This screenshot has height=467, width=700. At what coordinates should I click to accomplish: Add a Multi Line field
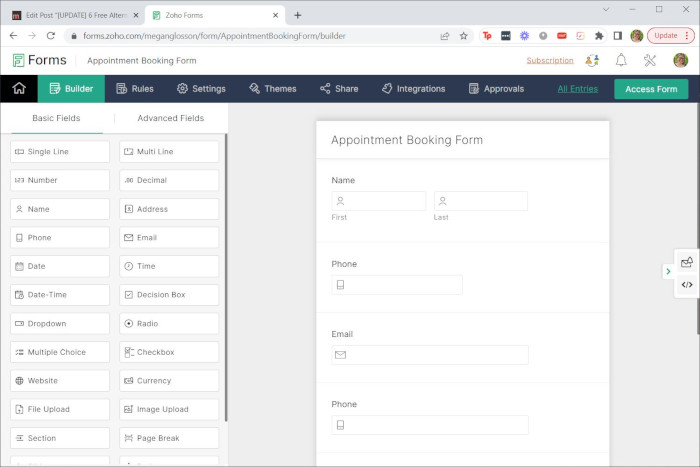169,152
